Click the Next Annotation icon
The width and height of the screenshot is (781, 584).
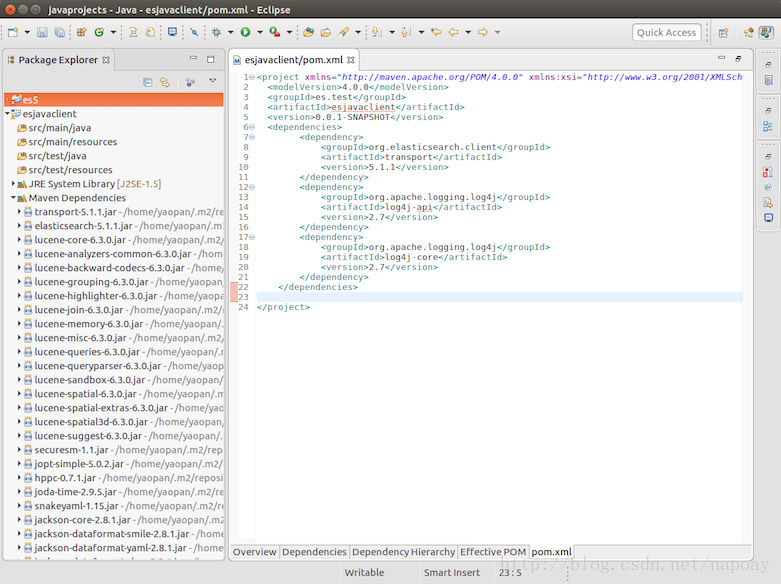coord(377,32)
